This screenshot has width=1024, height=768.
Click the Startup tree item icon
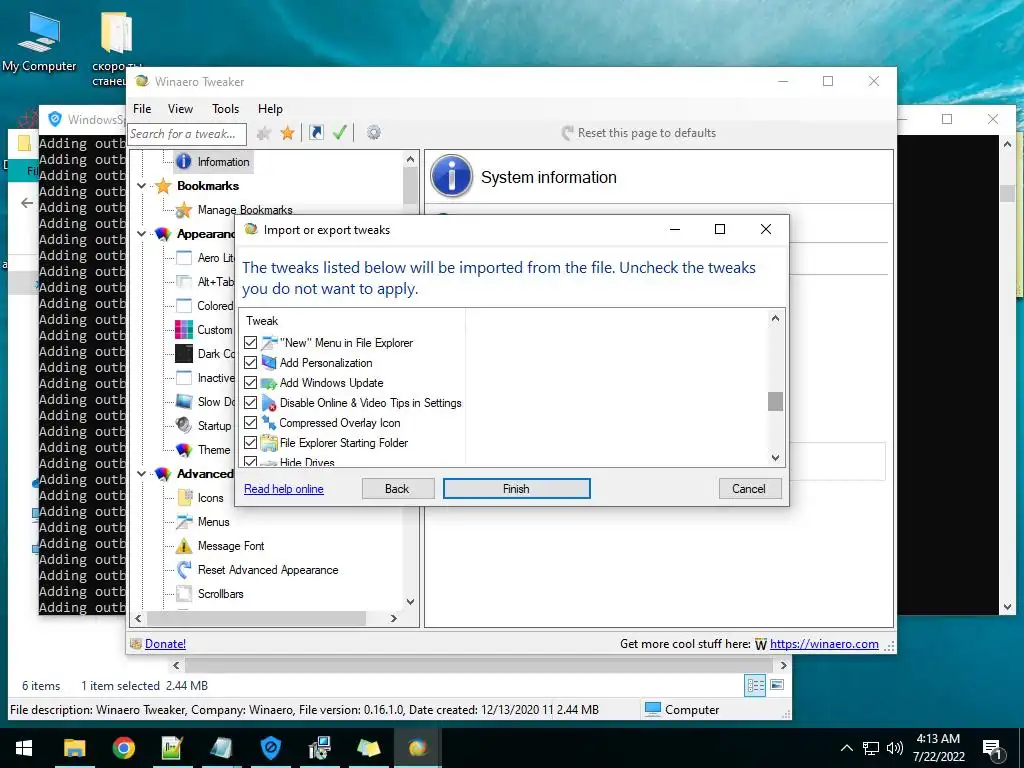click(184, 426)
